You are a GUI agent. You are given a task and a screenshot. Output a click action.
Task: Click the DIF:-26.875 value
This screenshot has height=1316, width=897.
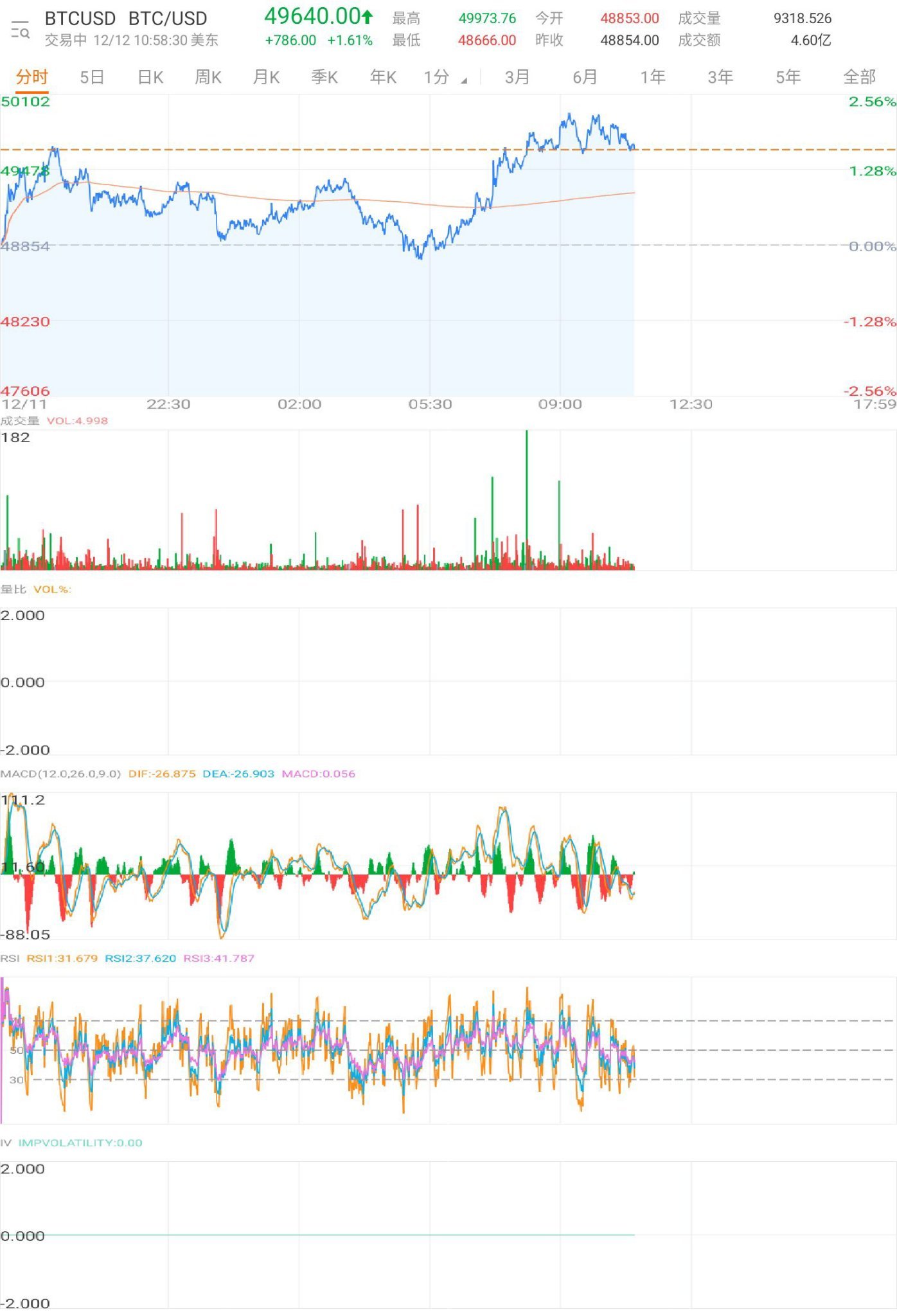click(x=162, y=774)
